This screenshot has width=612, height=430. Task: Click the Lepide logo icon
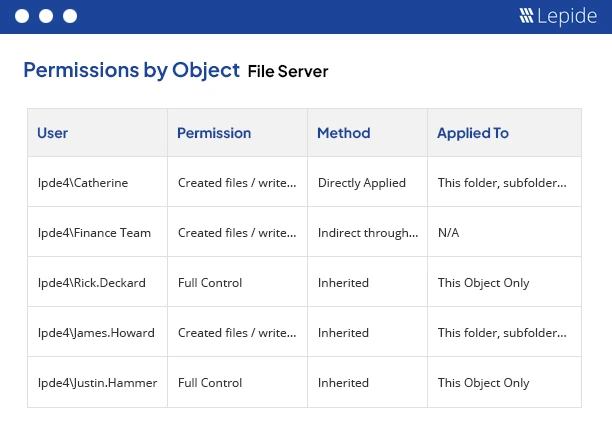[526, 16]
